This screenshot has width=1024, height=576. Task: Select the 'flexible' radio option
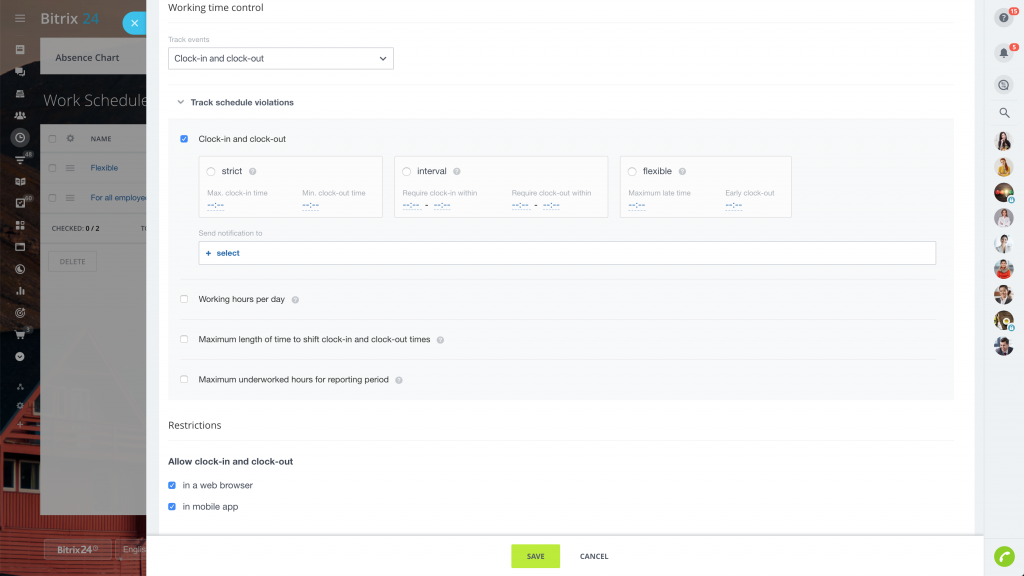tap(632, 172)
